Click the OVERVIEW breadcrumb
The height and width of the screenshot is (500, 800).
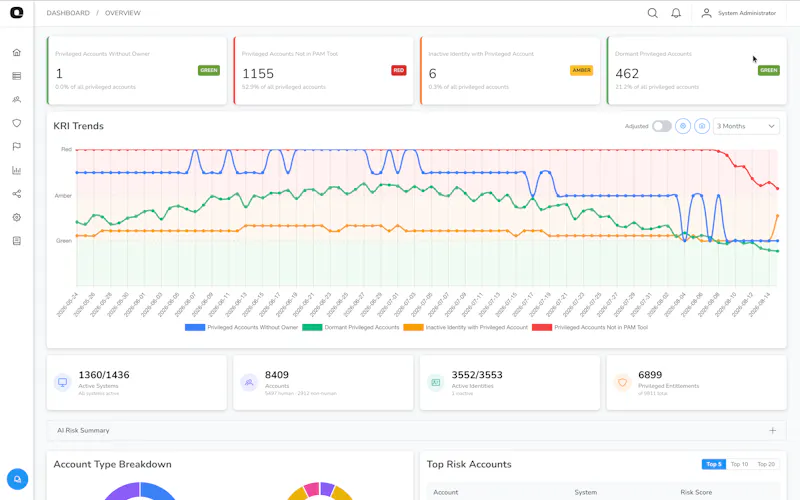[123, 13]
